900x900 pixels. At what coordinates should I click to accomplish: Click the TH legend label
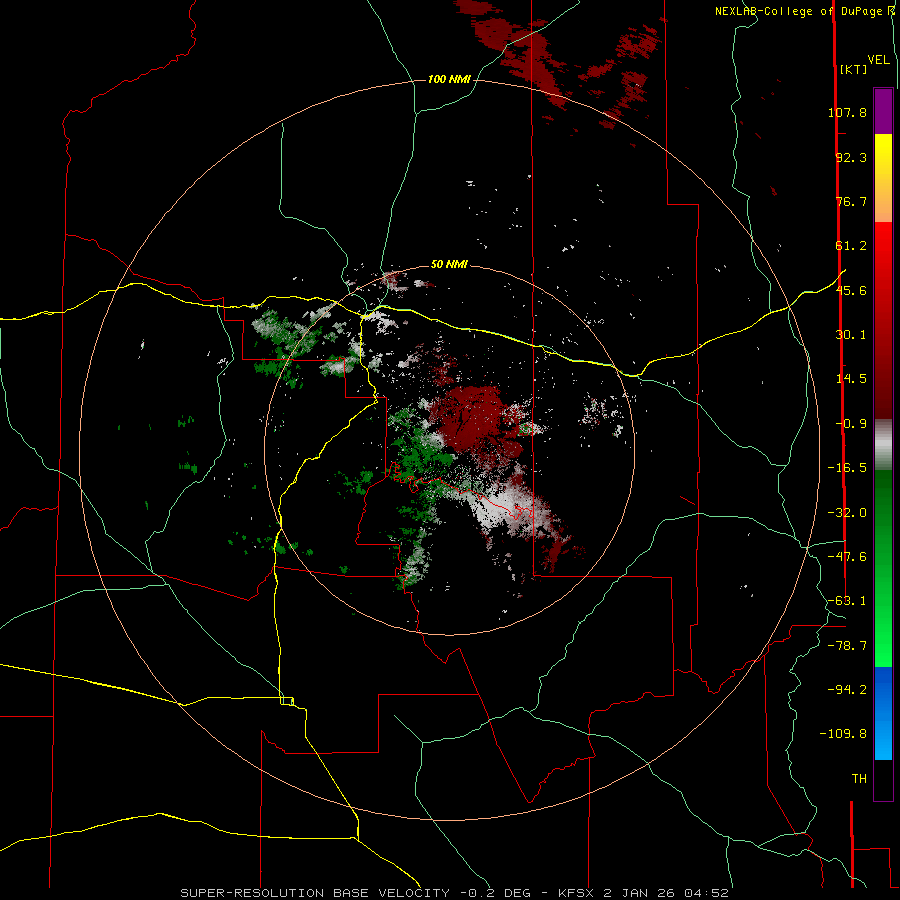pos(859,779)
